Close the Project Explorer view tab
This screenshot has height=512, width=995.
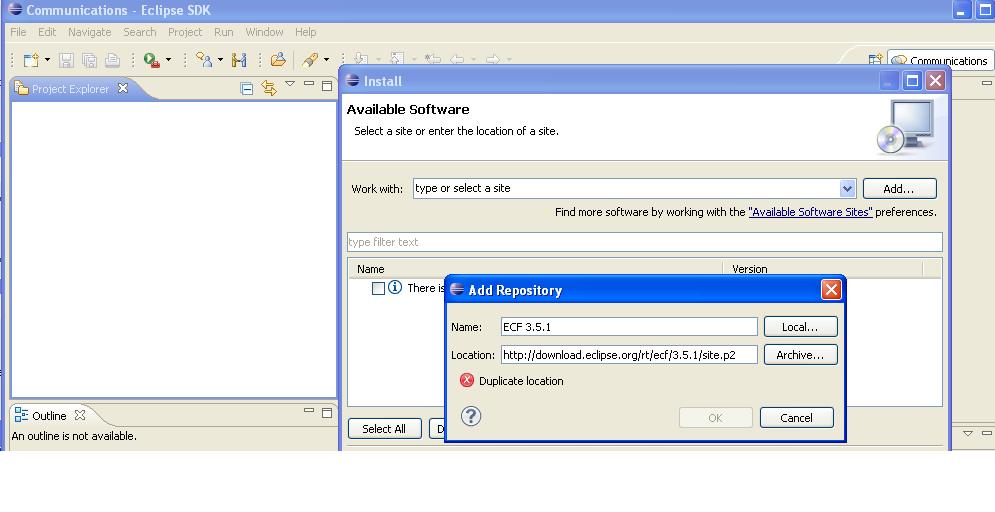[123, 88]
